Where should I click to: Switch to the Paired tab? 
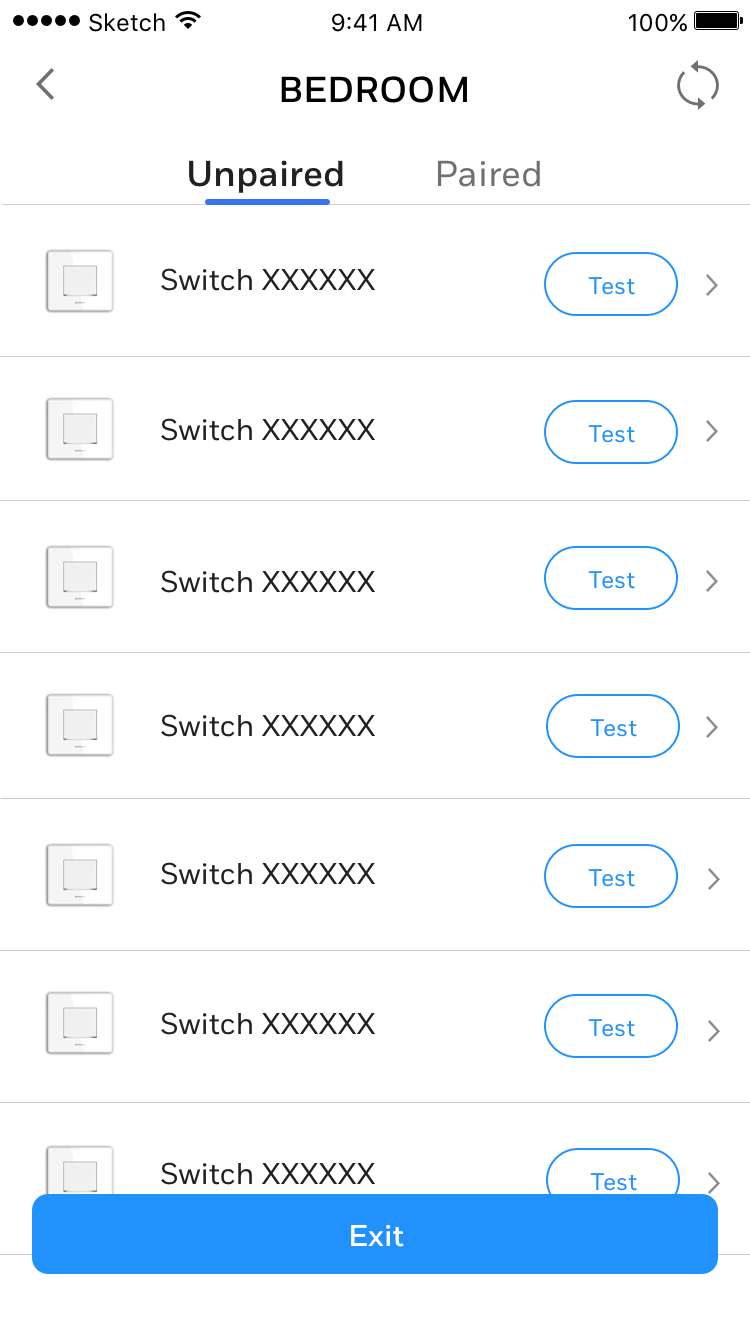(488, 175)
